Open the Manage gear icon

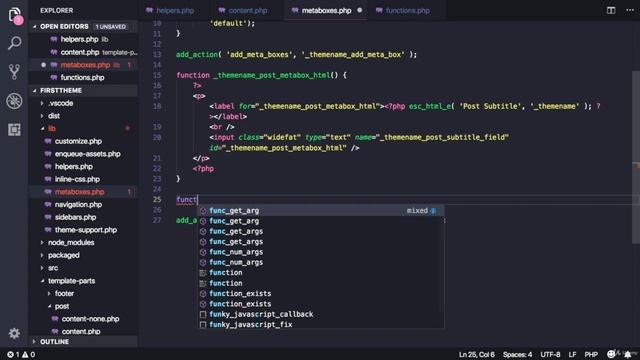coord(15,333)
